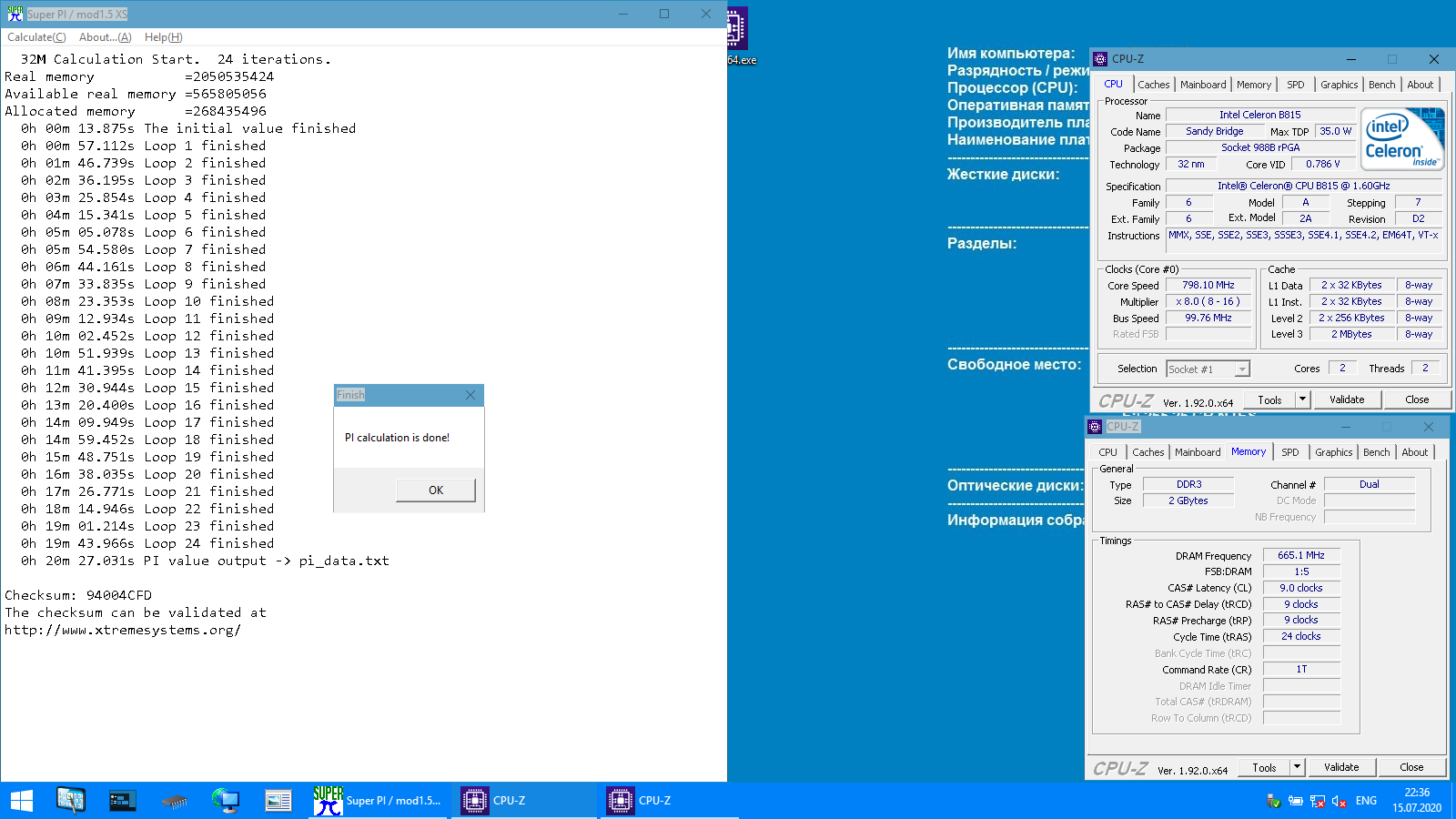Open Caches tab in top CPU-Z window
Screen dimensions: 1456x819
pyautogui.click(x=1153, y=85)
